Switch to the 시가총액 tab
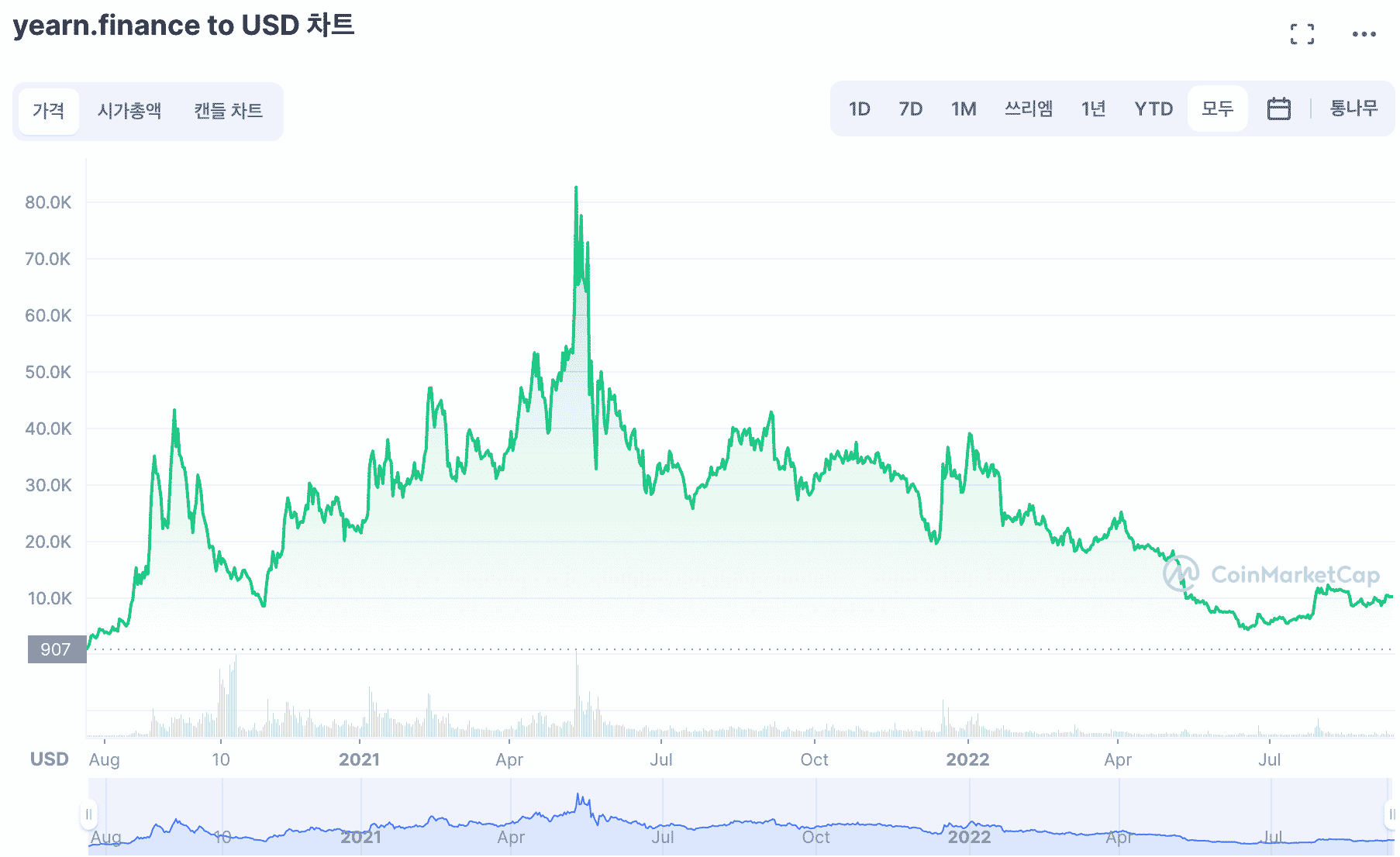The image size is (1400, 857). (129, 111)
